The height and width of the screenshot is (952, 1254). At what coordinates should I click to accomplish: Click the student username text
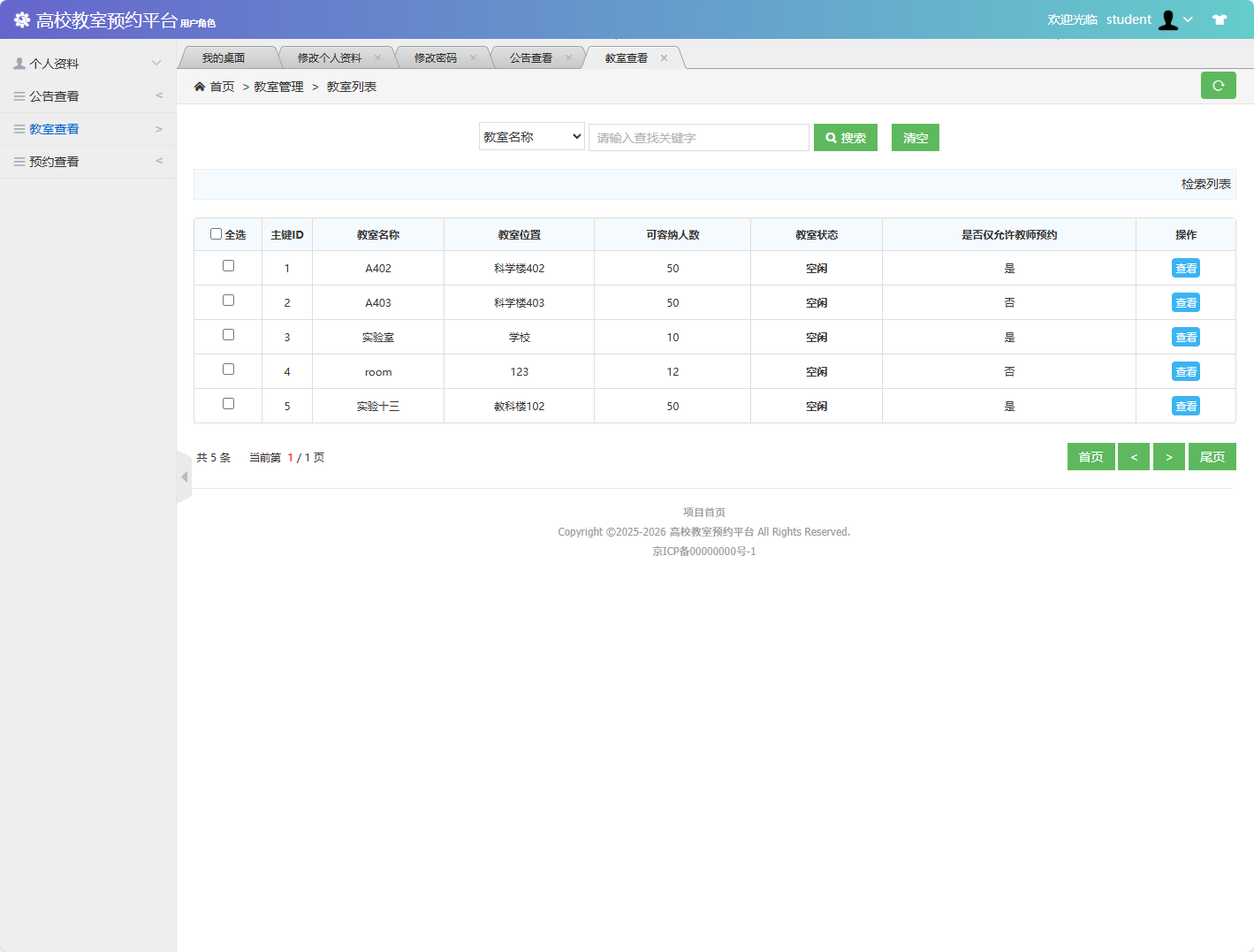pyautogui.click(x=1129, y=19)
